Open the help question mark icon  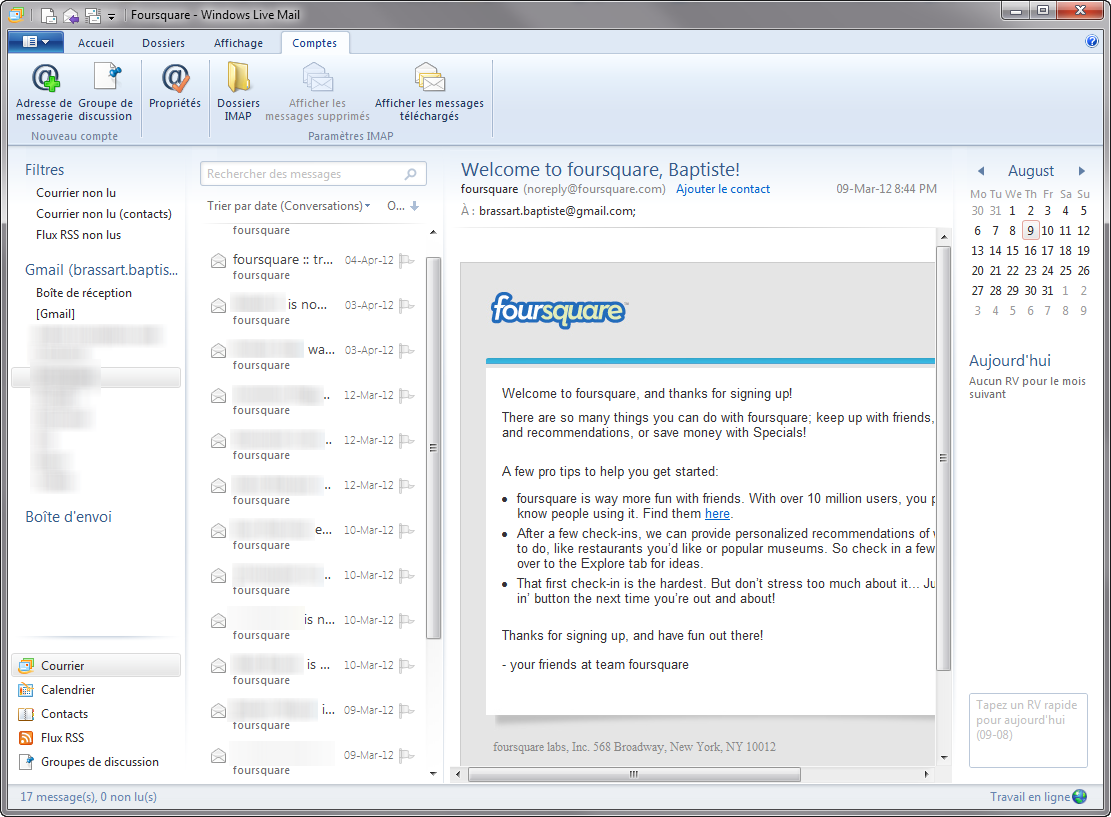click(1092, 41)
